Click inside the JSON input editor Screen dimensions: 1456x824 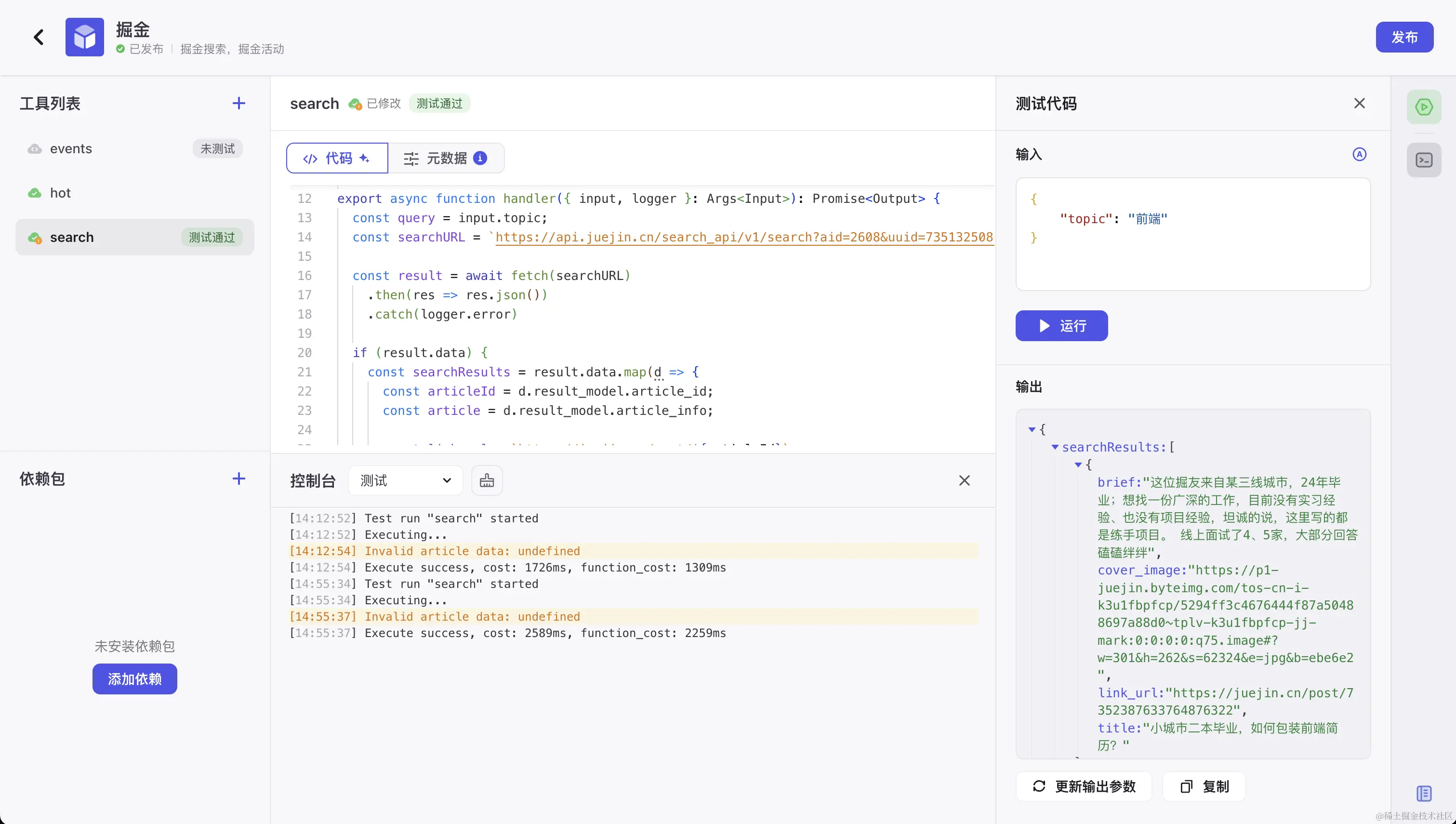1193,234
